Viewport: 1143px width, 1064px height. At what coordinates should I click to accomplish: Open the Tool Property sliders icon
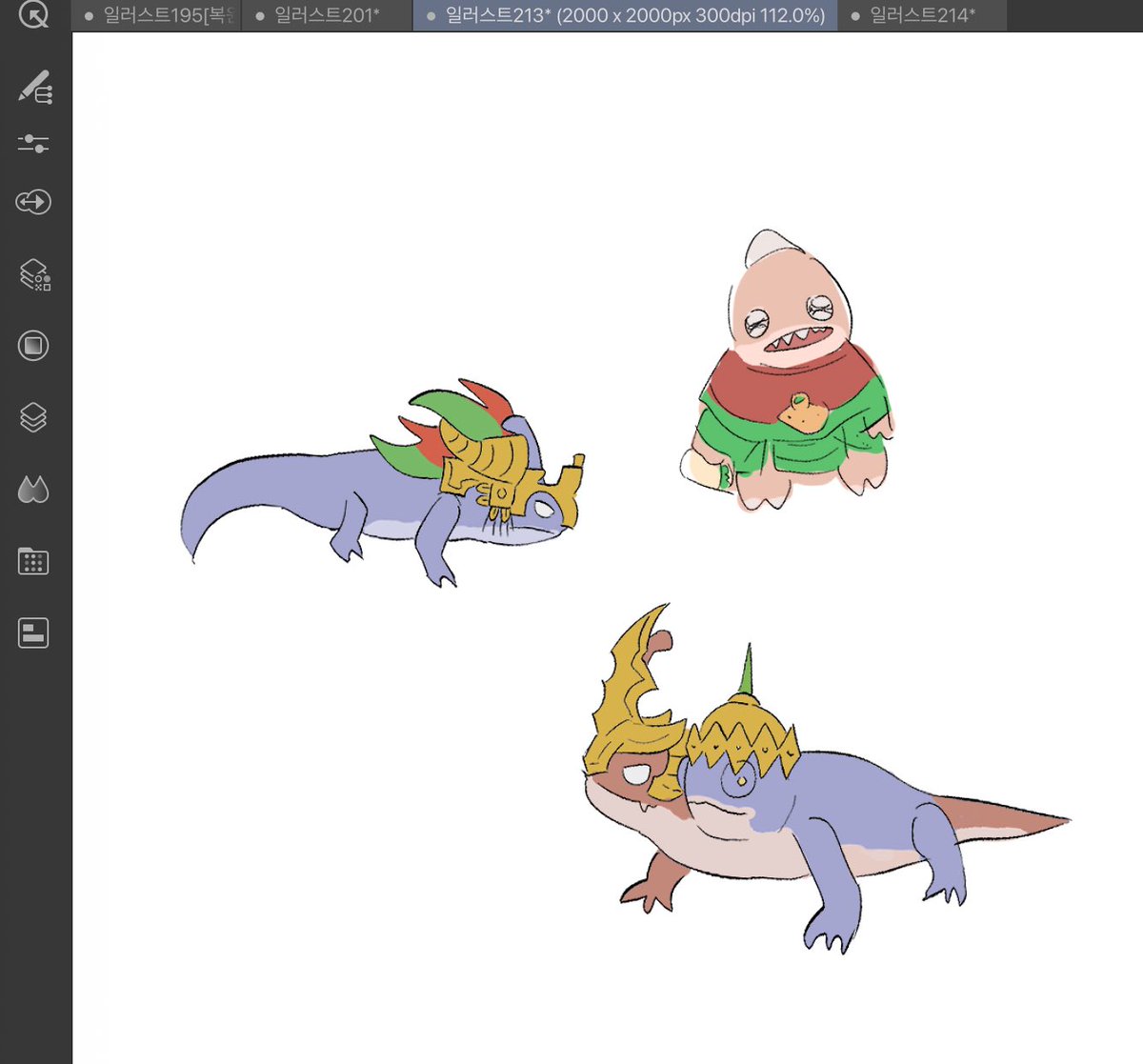(33, 144)
